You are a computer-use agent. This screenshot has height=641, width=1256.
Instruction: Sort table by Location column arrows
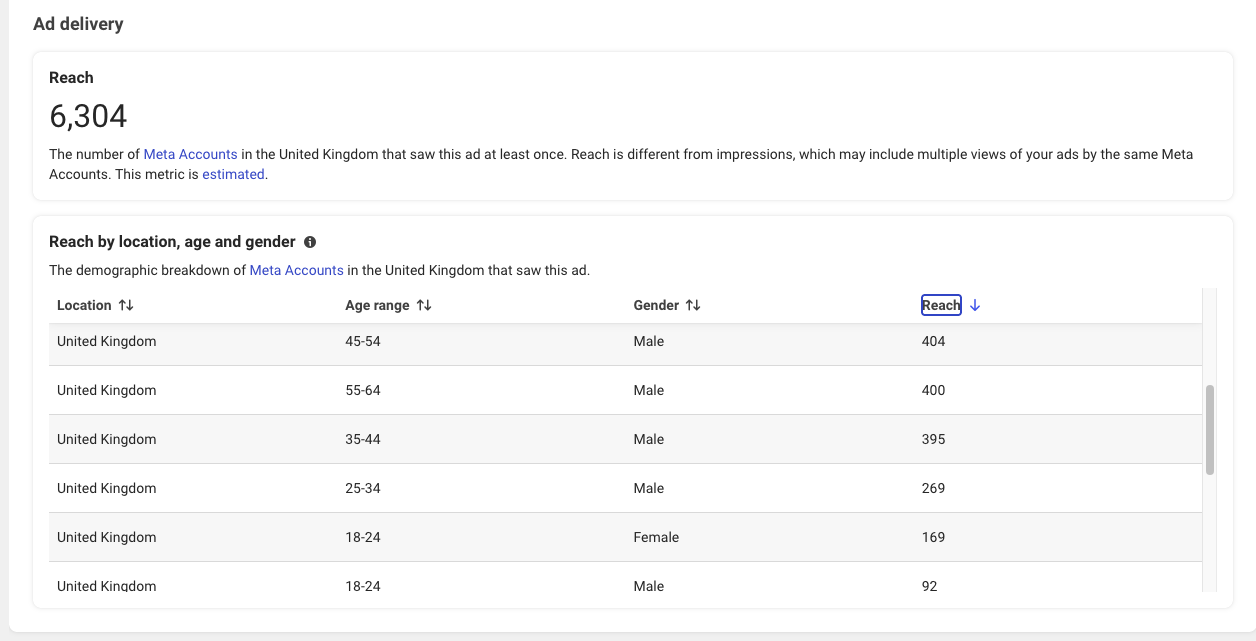tap(126, 305)
